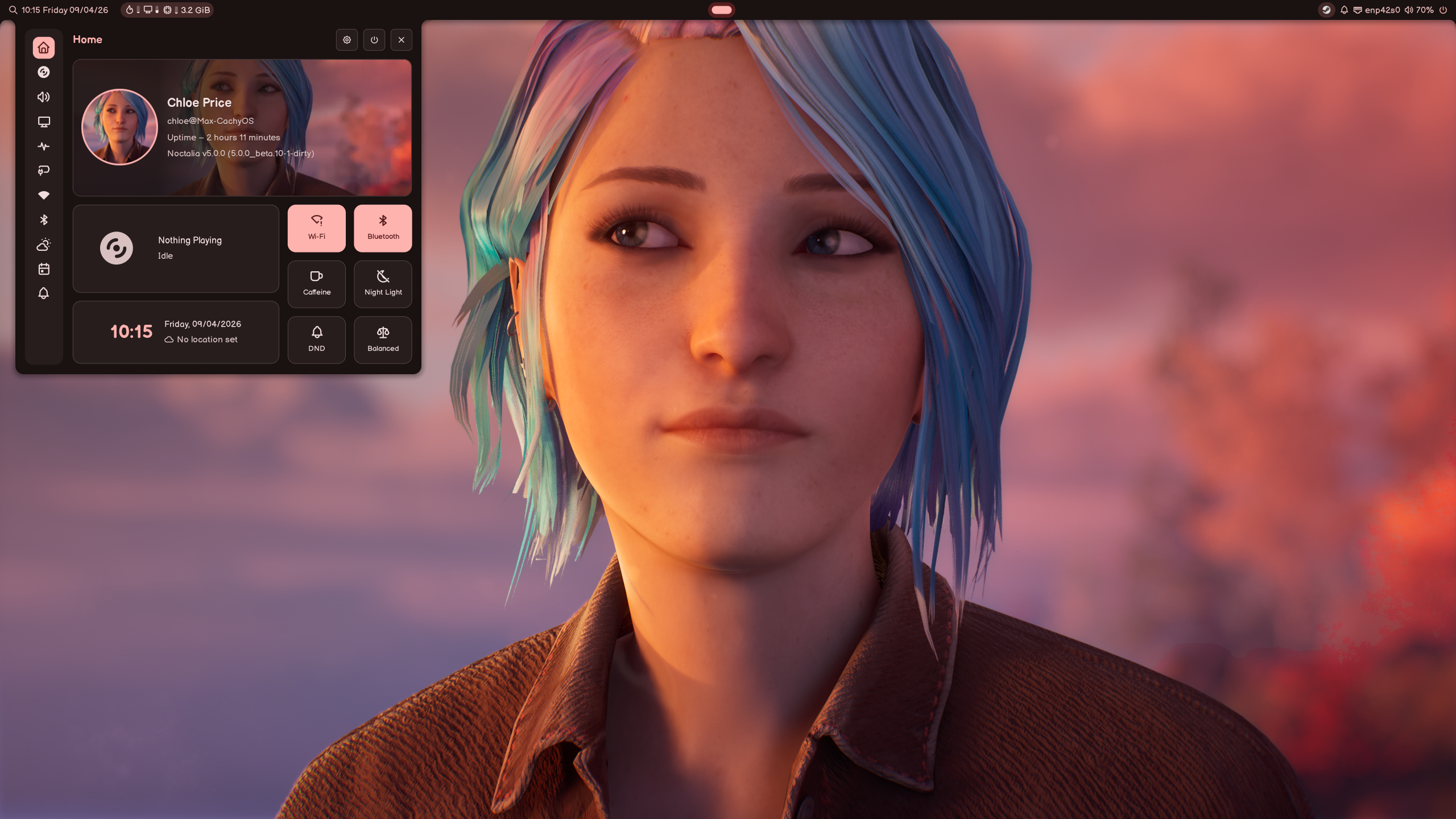Open the notifications bell sidebar icon
Image resolution: width=1456 pixels, height=819 pixels.
coord(44,293)
